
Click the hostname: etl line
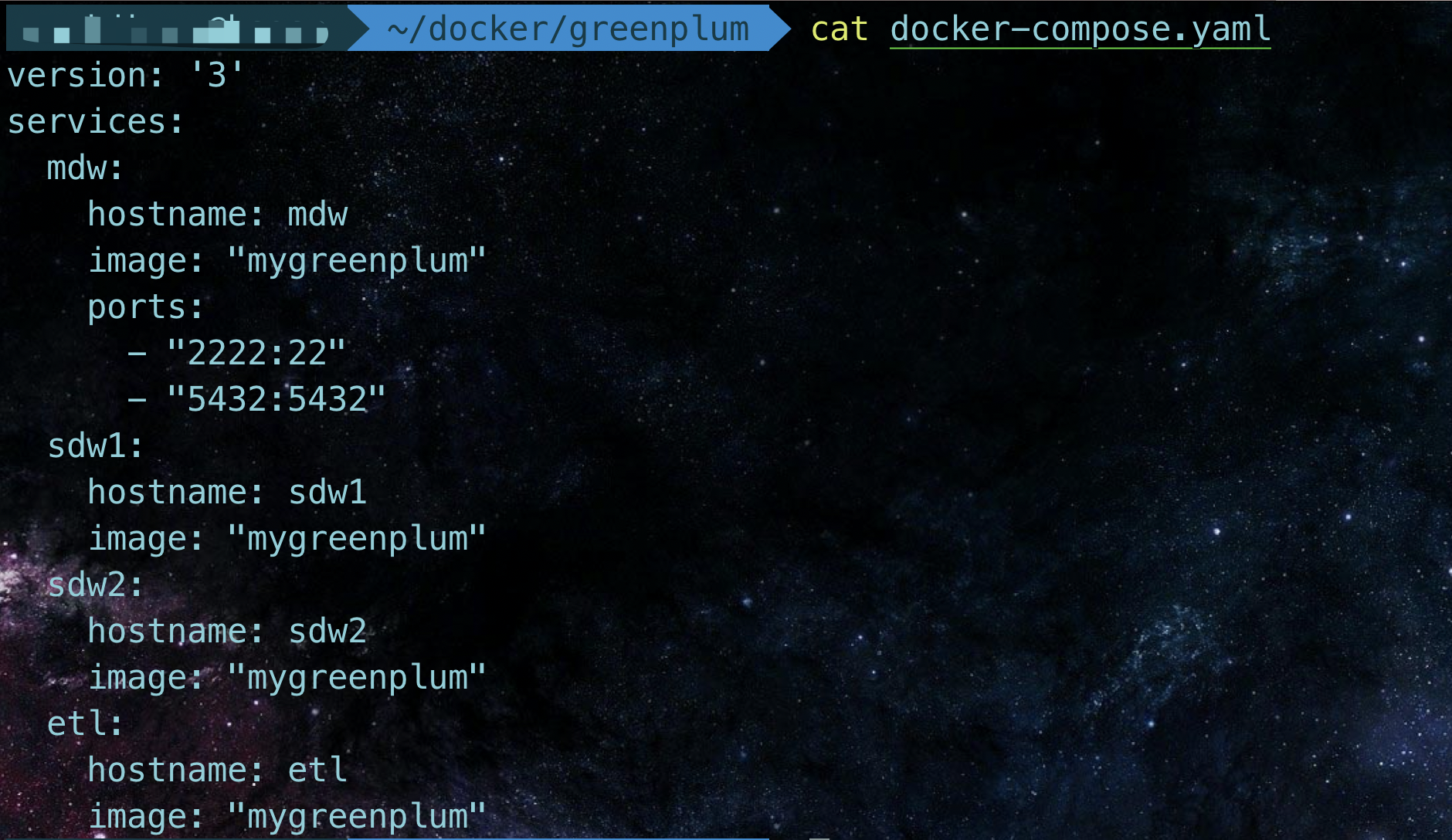click(218, 771)
